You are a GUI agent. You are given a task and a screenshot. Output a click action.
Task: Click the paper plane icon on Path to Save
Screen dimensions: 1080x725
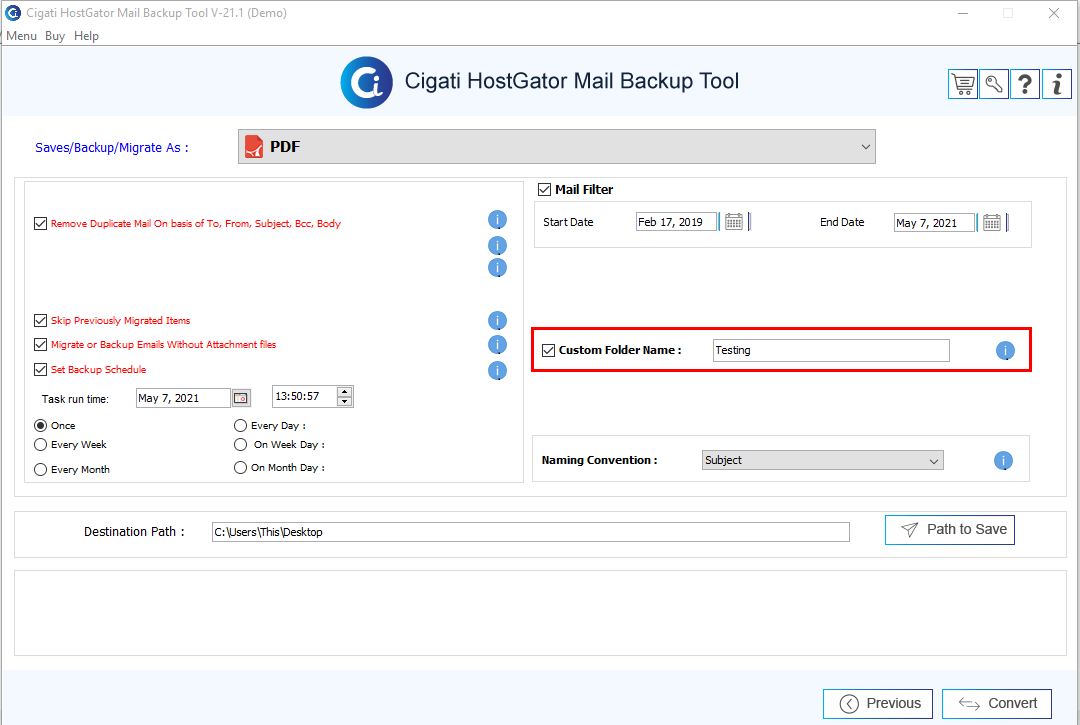(x=909, y=529)
